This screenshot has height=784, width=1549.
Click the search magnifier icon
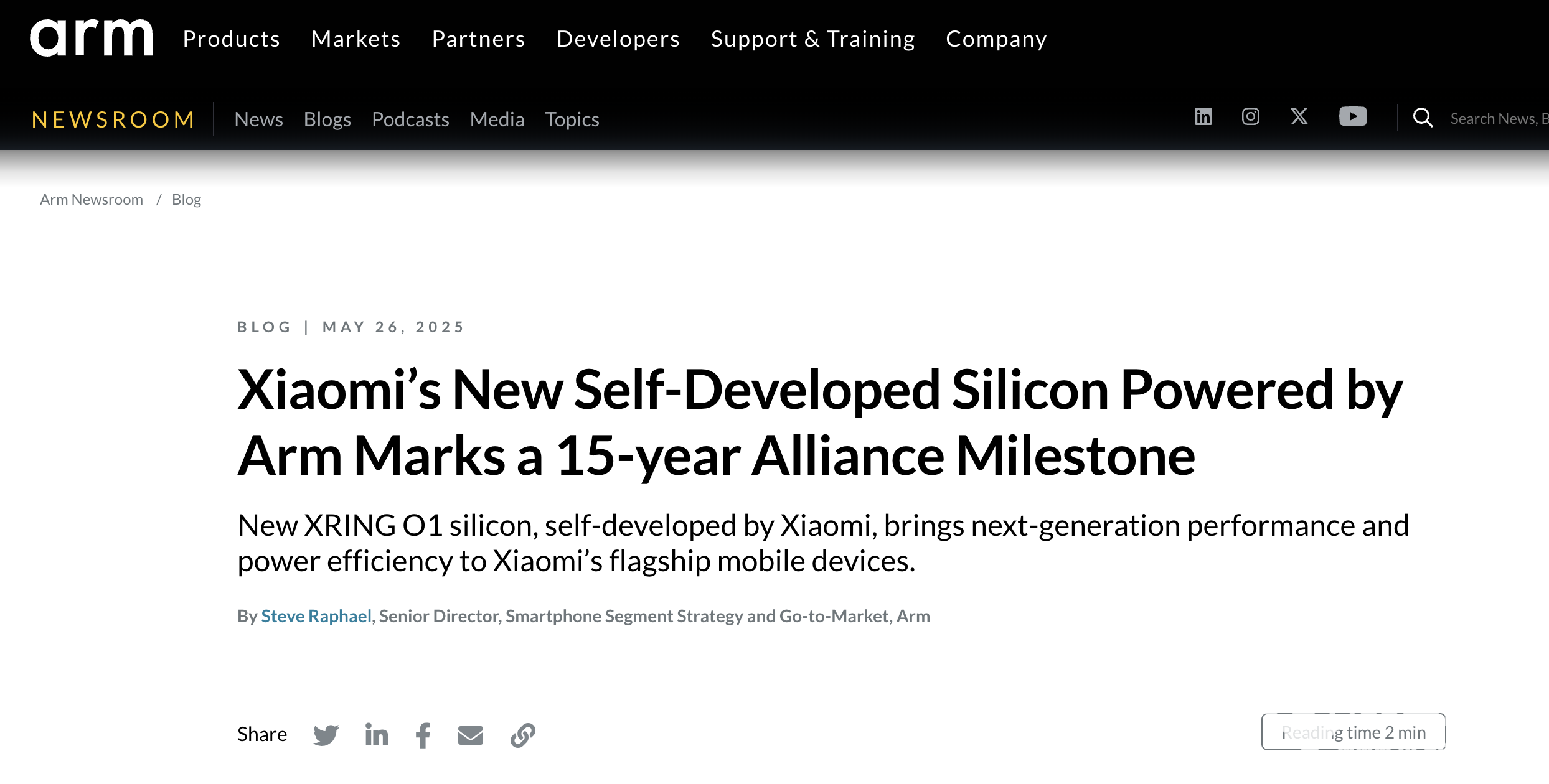pyautogui.click(x=1423, y=118)
